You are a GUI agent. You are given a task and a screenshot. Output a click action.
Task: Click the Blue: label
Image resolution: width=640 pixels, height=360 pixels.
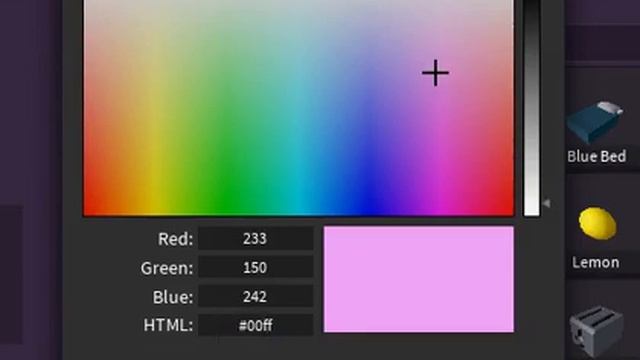point(173,297)
